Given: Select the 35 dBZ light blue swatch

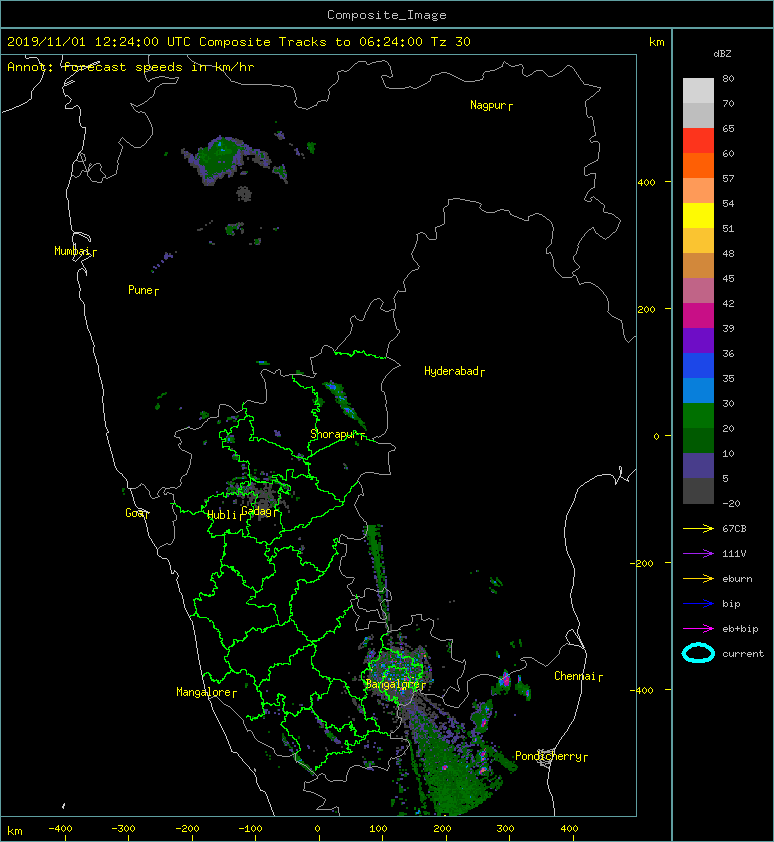Looking at the screenshot, I should (x=698, y=390).
